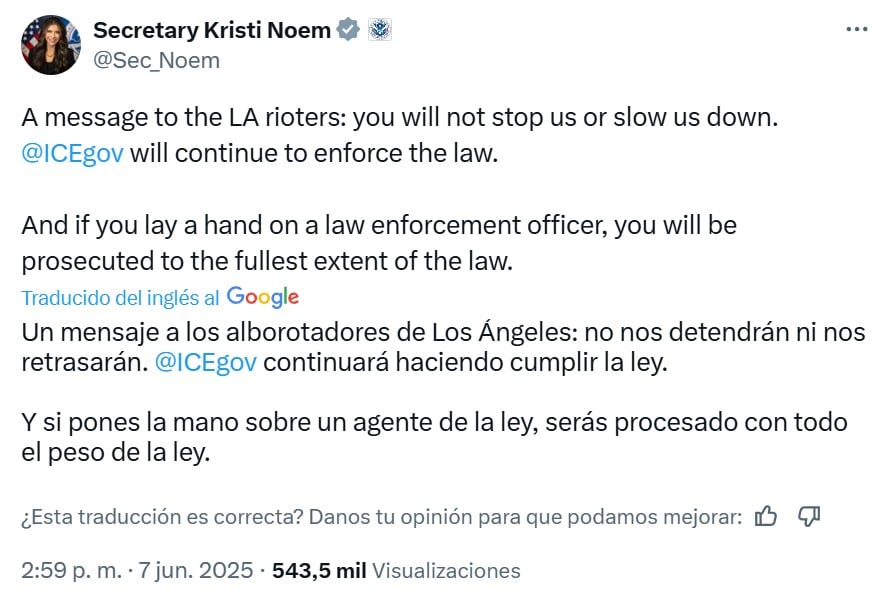Viewport: 895px width, 605px height.
Task: Click the "¿Esta traducción es correcta?" feedback prompt
Action: coord(380,517)
